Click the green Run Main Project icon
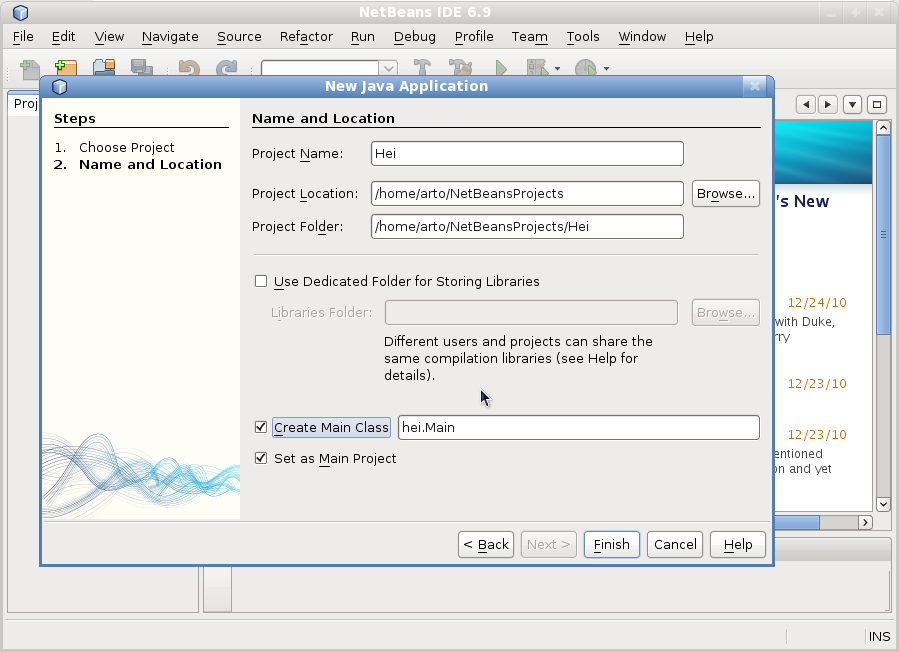Viewport: 899px width, 652px height. click(x=501, y=68)
